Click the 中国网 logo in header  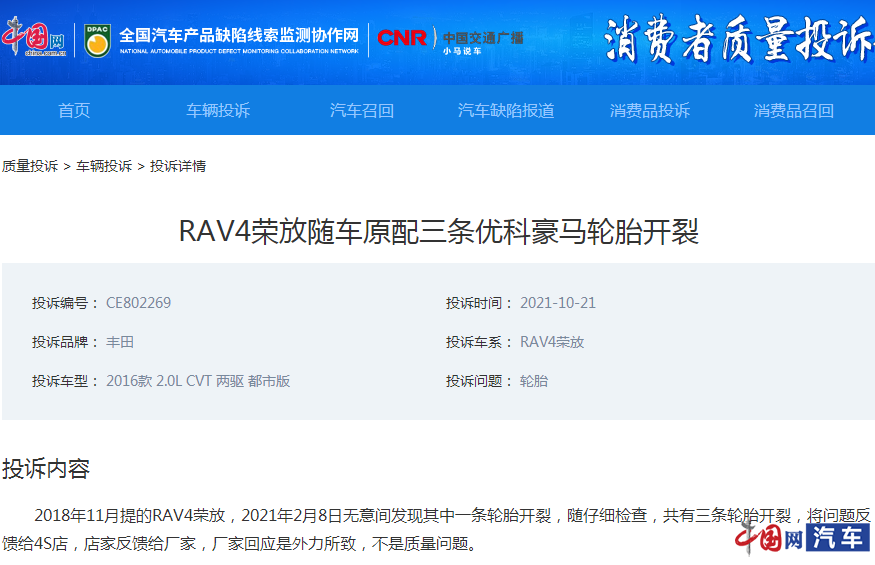tap(35, 38)
